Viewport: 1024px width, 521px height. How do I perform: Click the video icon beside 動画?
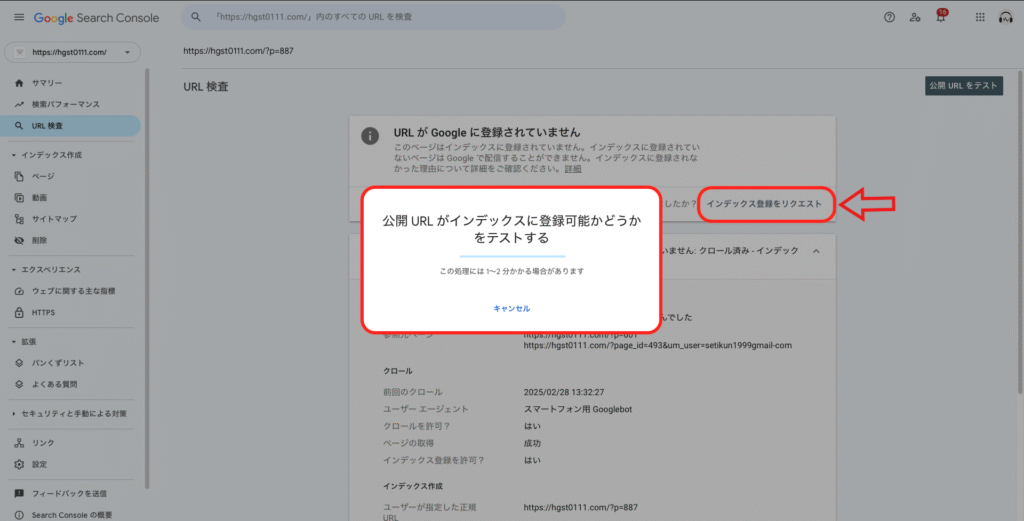coord(19,197)
